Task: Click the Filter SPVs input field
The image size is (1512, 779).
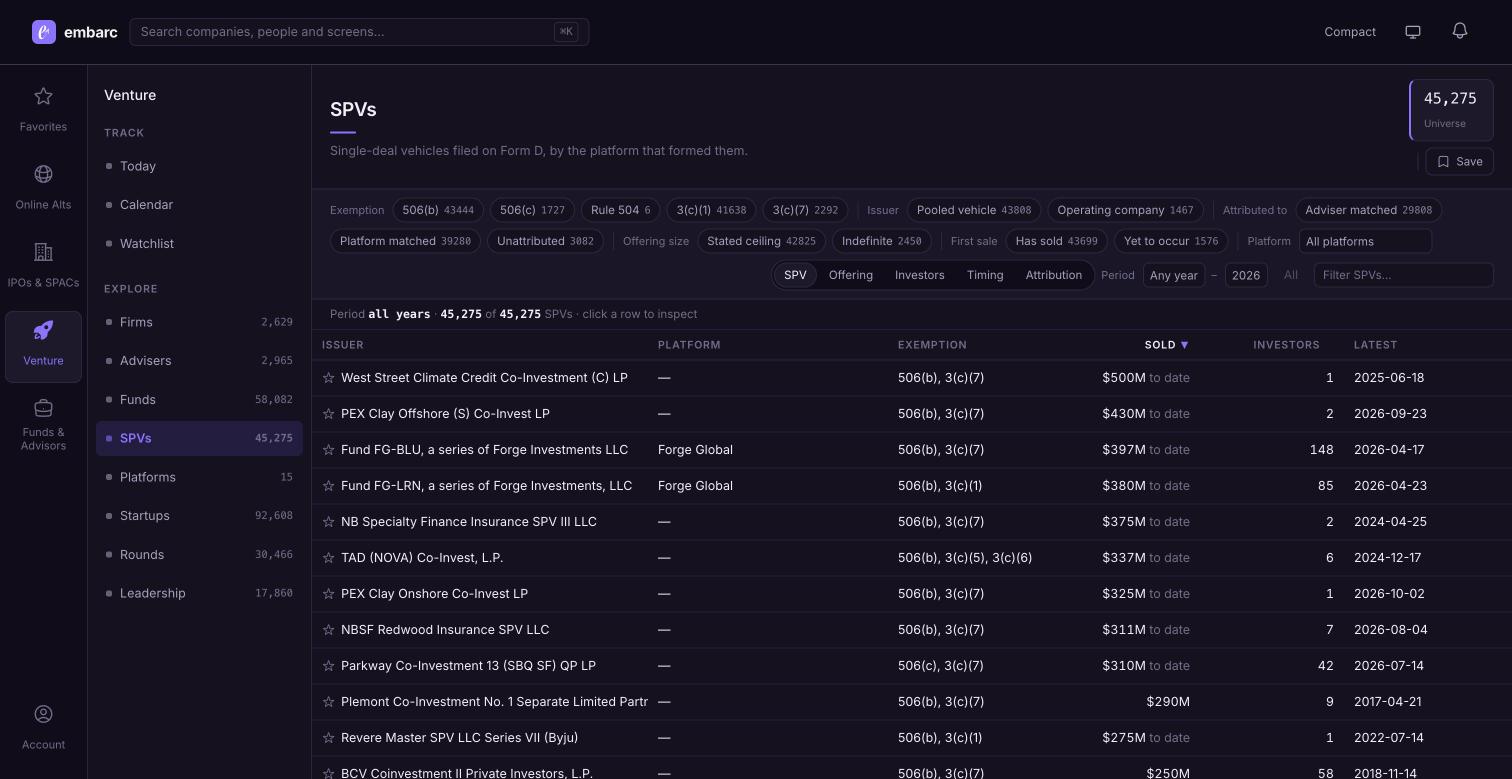Action: (1404, 275)
